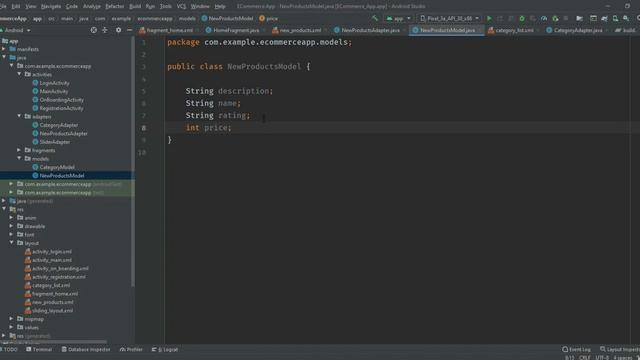The height and width of the screenshot is (360, 640).
Task: Click the Expand/Collapse All project tree icon
Action: (105, 30)
